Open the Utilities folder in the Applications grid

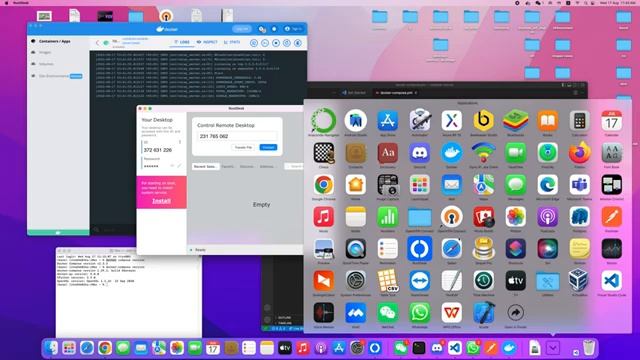[547, 281]
